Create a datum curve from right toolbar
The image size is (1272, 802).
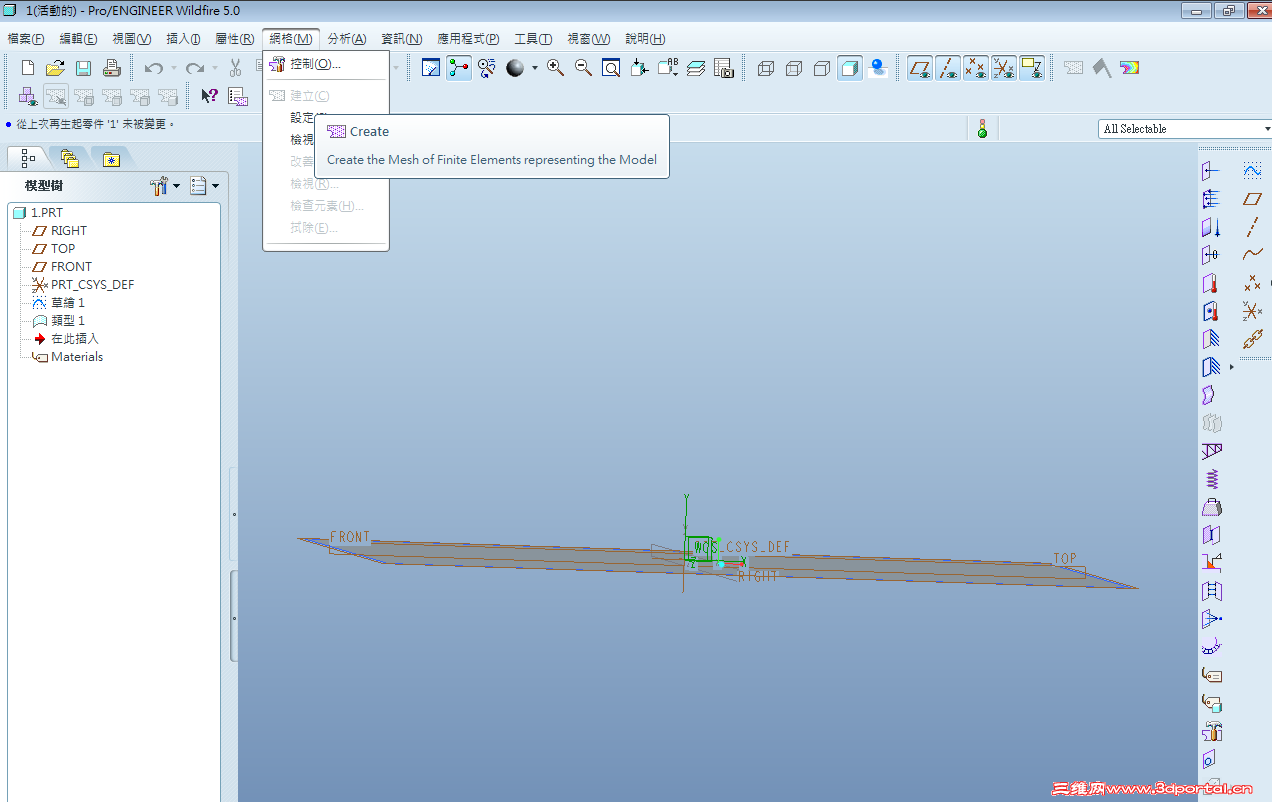point(1252,255)
